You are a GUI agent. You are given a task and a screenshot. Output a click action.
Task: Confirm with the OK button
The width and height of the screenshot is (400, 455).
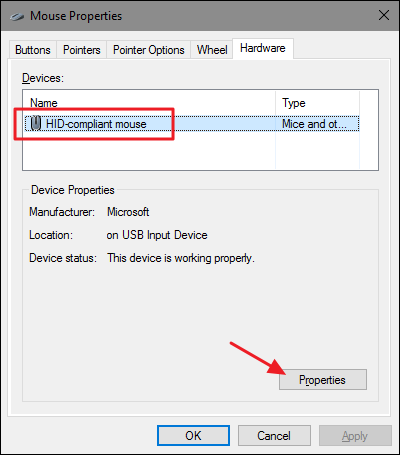coord(193,435)
